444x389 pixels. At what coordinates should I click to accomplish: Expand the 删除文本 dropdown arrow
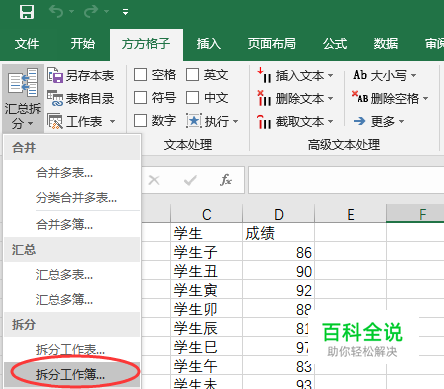click(x=330, y=99)
